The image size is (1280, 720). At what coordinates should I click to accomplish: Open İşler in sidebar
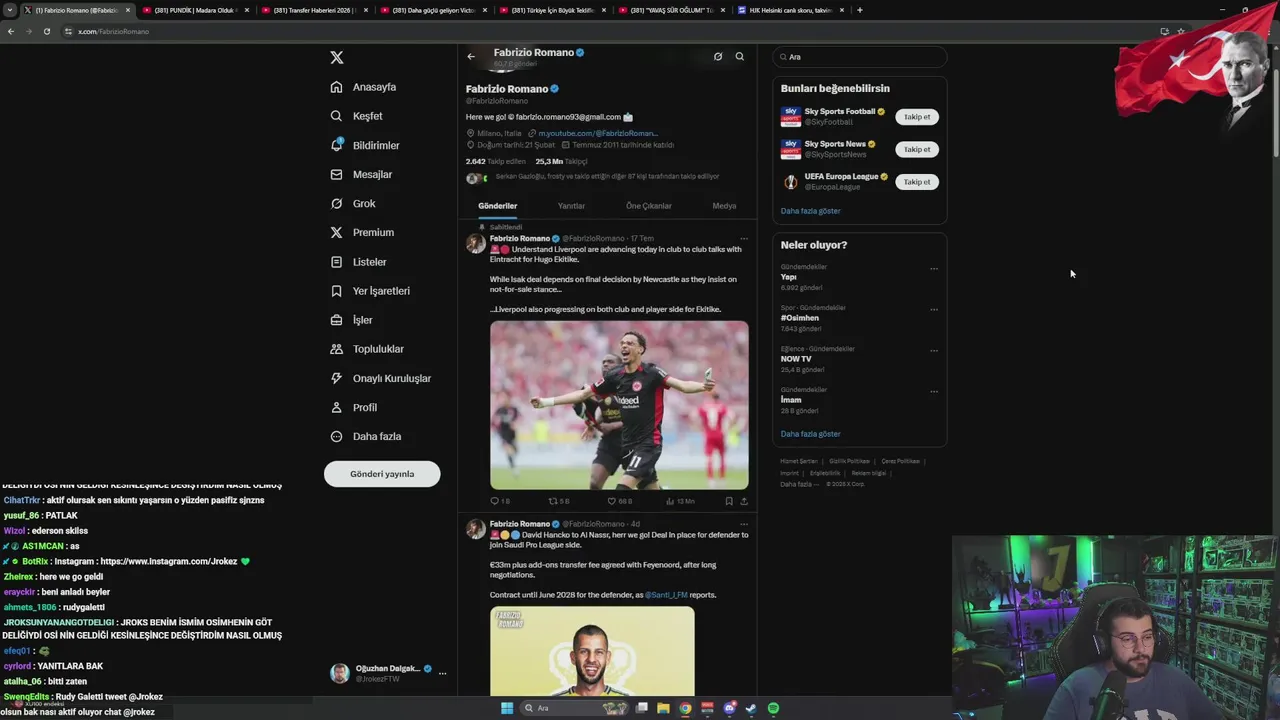(x=351, y=320)
